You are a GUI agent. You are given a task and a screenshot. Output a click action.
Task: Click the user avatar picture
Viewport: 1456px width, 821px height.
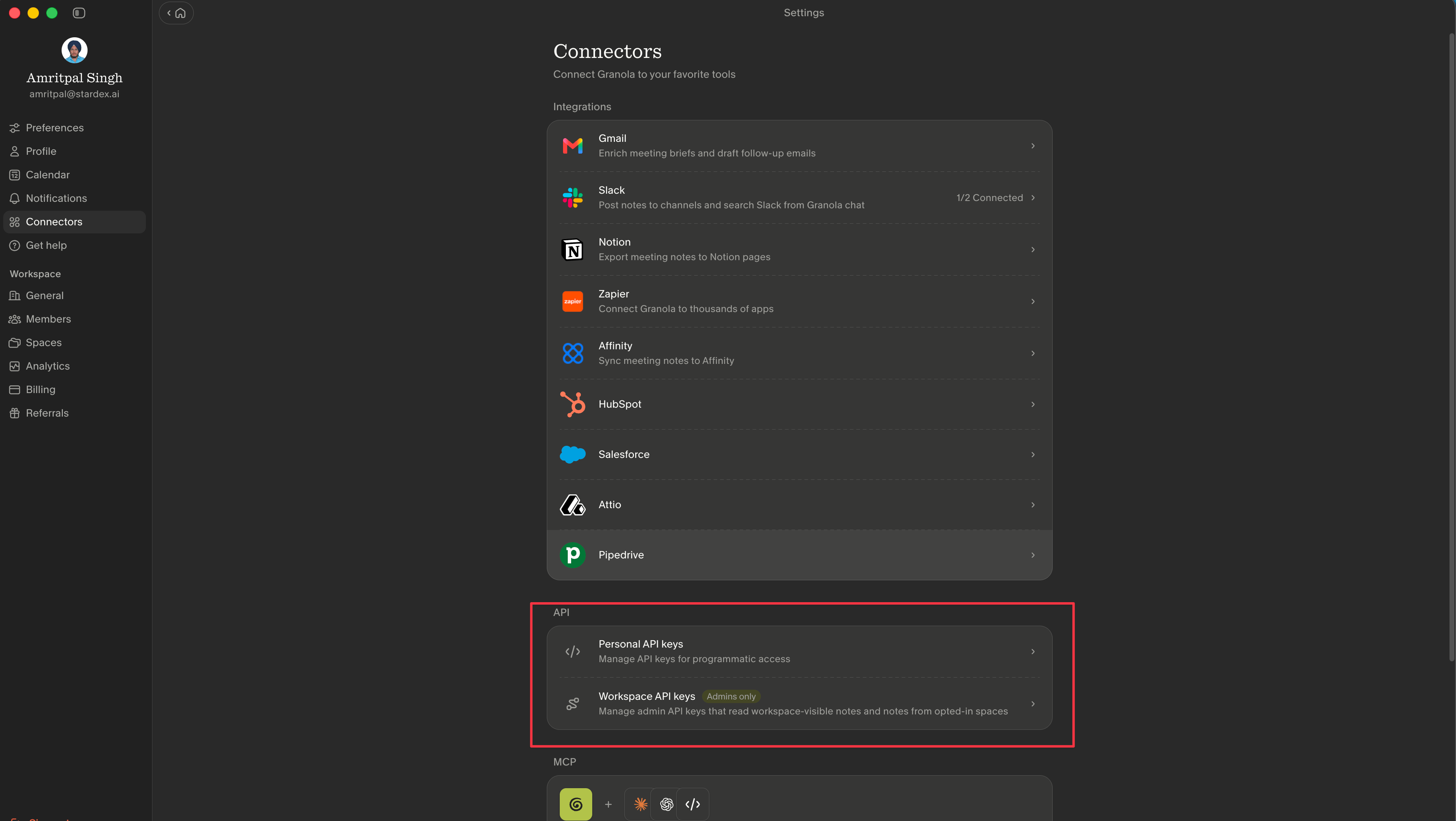pos(75,50)
